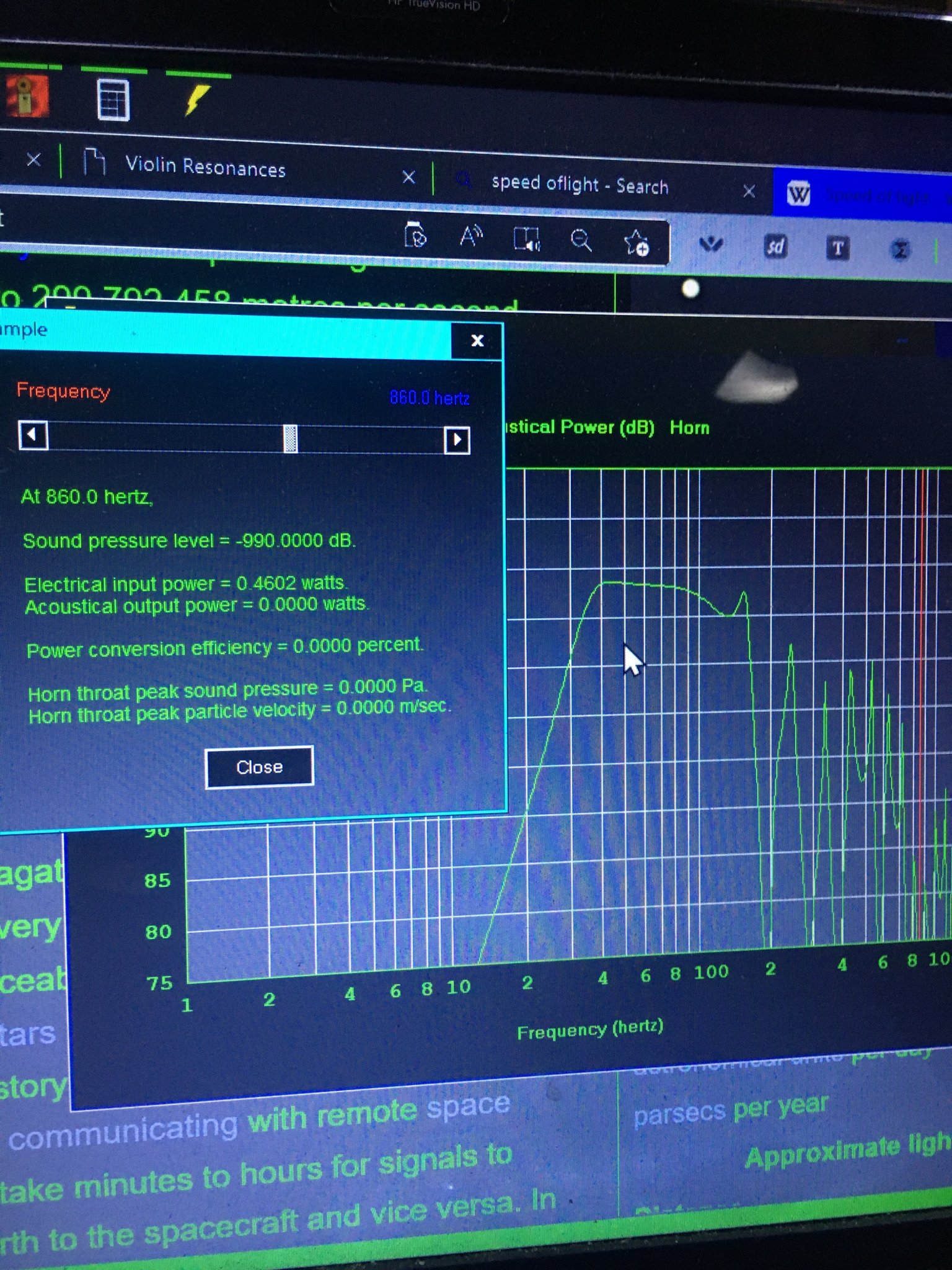Switch to the Violin Resonances tab
952x1270 pixels.
pos(205,167)
